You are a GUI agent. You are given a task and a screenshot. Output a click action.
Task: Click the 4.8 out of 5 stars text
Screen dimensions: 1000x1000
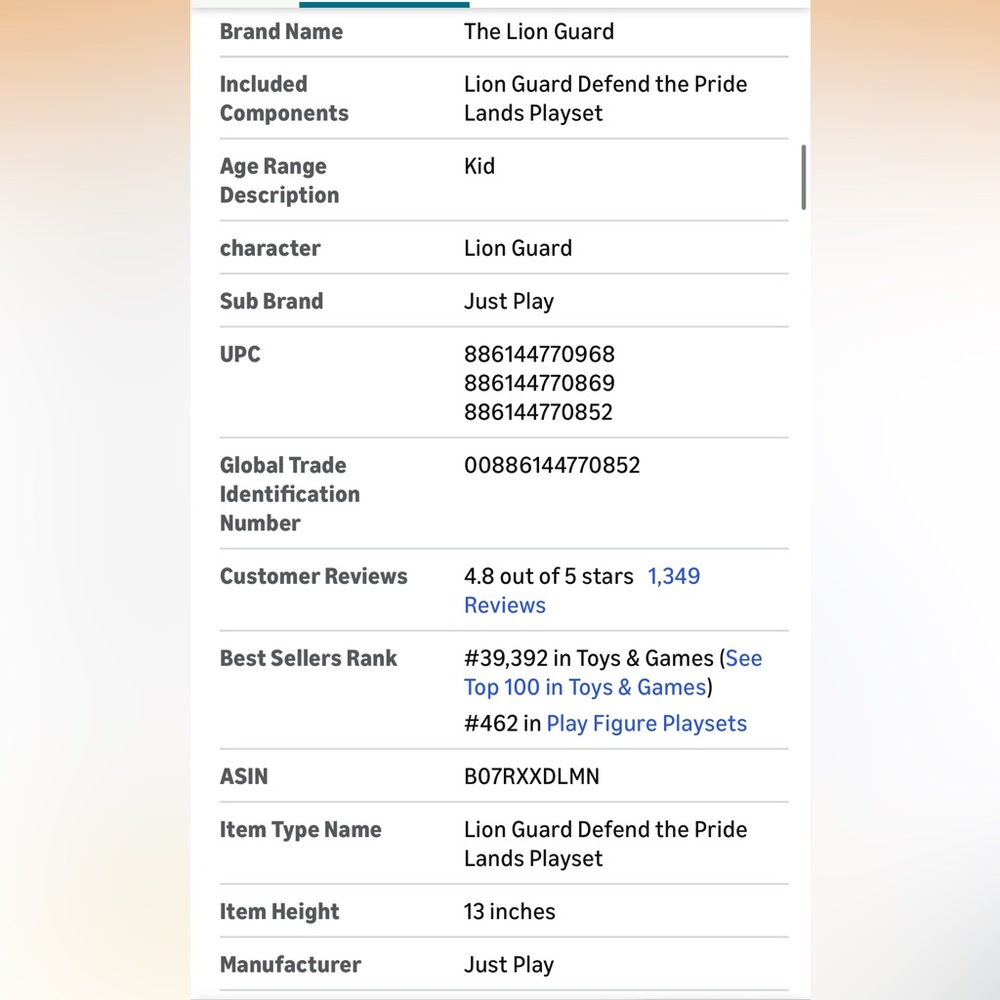tap(548, 577)
